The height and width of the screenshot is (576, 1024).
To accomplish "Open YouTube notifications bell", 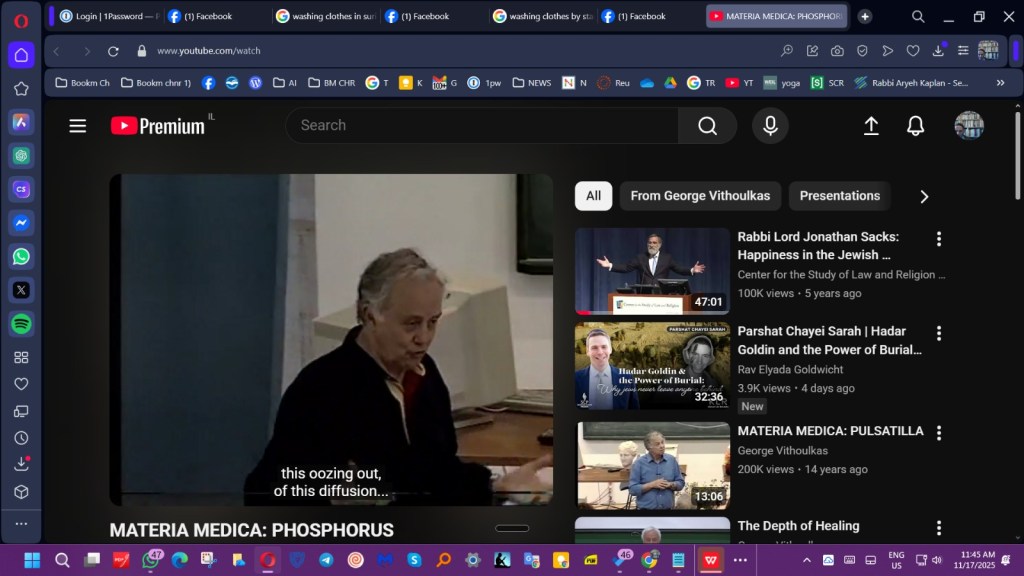I will (x=915, y=126).
